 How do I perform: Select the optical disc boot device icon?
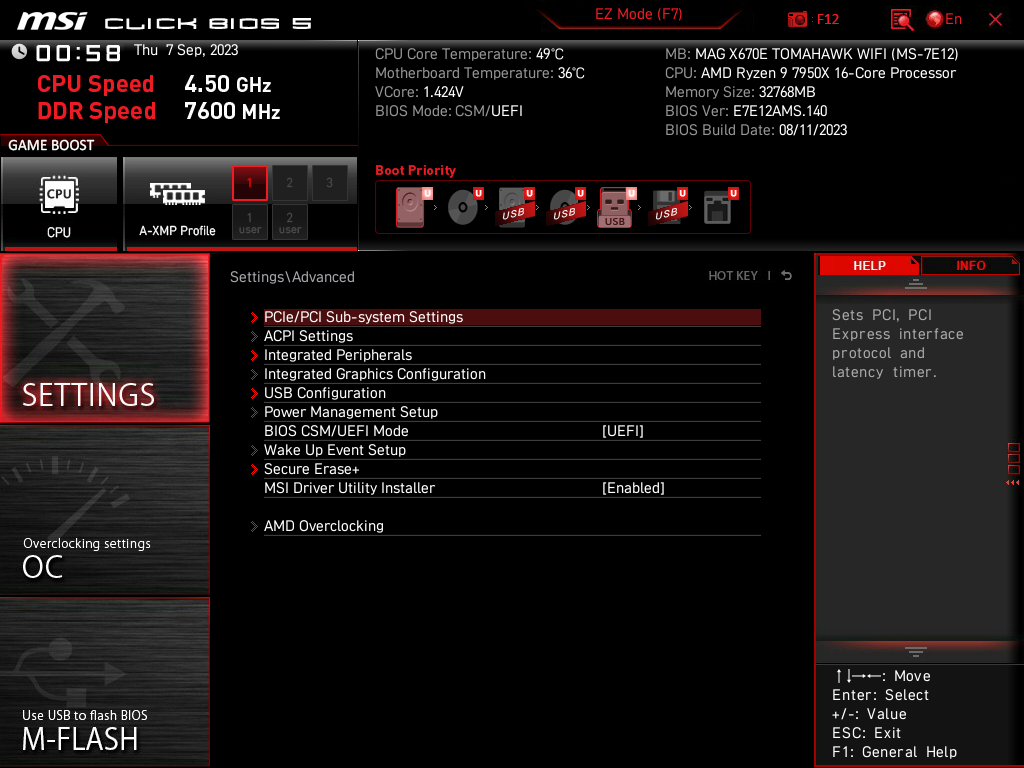click(x=464, y=207)
